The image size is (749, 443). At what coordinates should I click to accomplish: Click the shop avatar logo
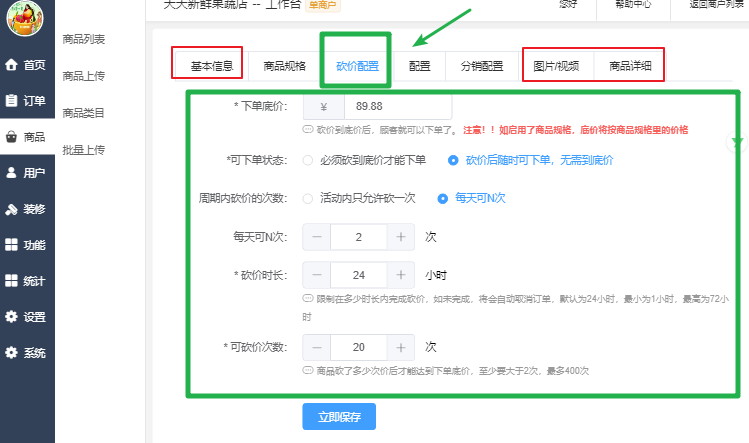25,18
